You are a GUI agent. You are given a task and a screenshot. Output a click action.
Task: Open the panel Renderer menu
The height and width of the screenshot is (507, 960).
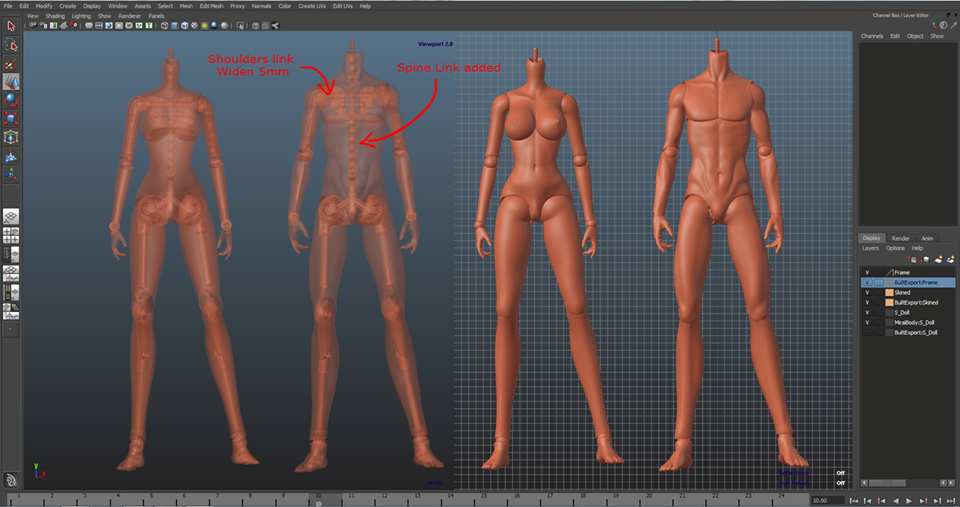129,16
